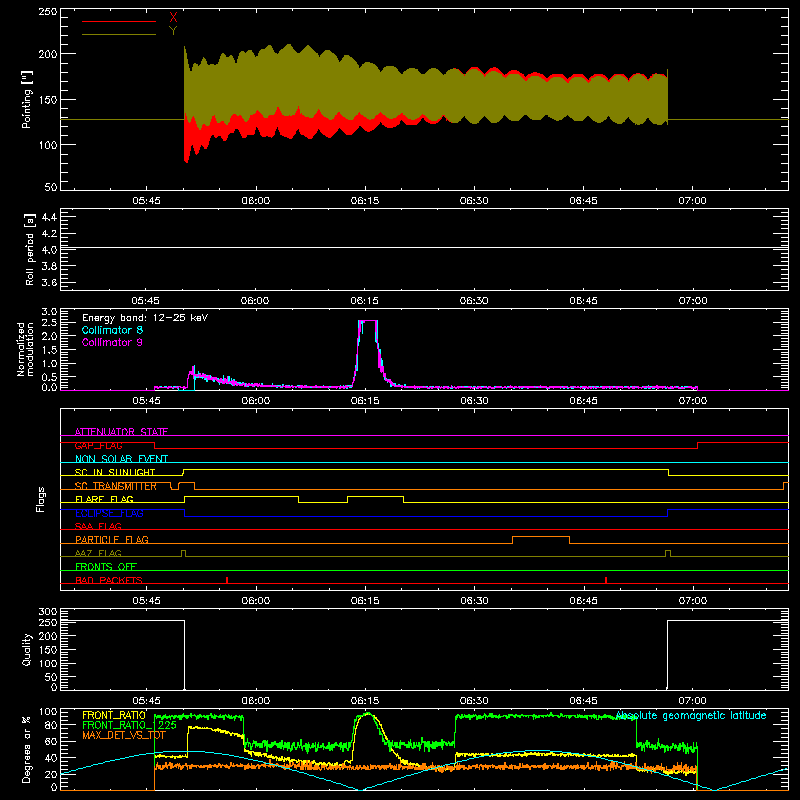Click the 'Normalized modulation' axis title
The width and height of the screenshot is (800, 800).
(25, 349)
